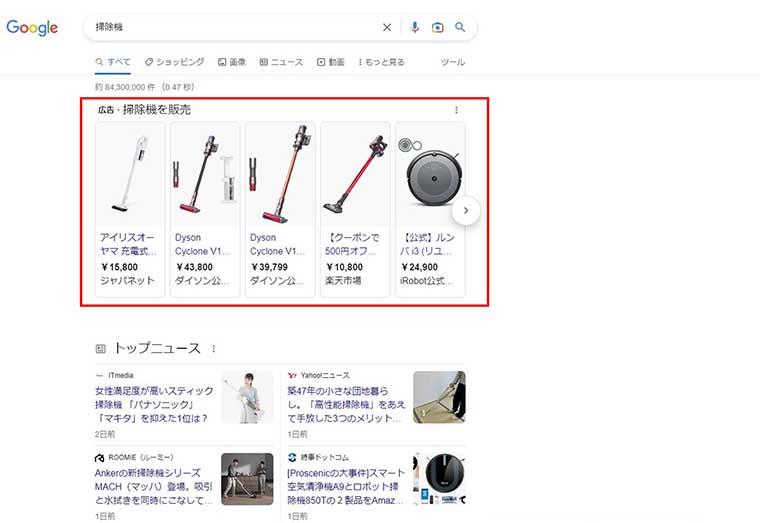Start voice search with the microphone icon
The width and height of the screenshot is (760, 523).
(x=414, y=27)
